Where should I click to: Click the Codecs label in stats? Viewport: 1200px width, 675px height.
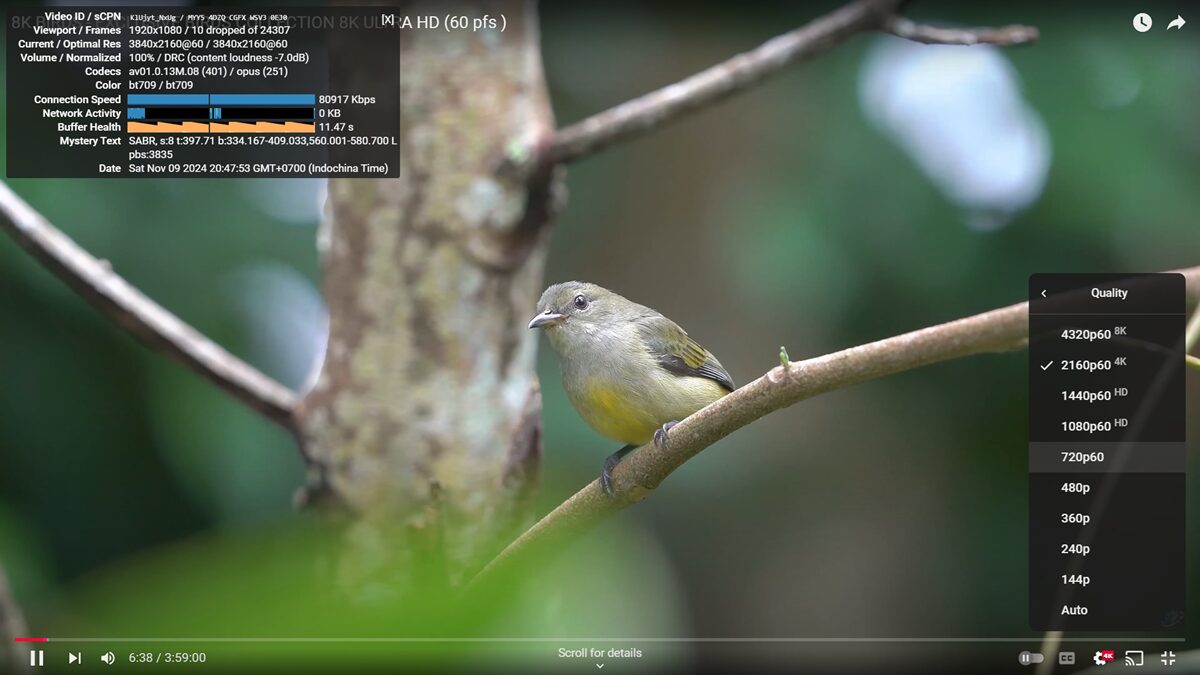click(103, 72)
